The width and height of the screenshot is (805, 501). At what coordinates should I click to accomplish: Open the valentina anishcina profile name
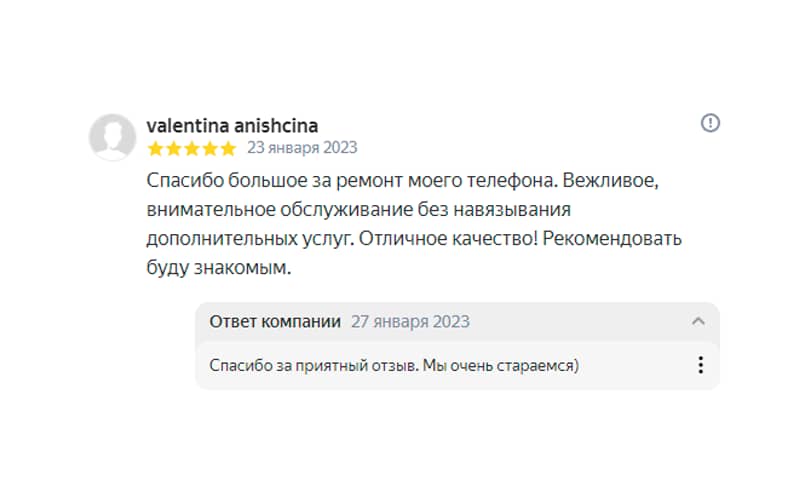232,125
